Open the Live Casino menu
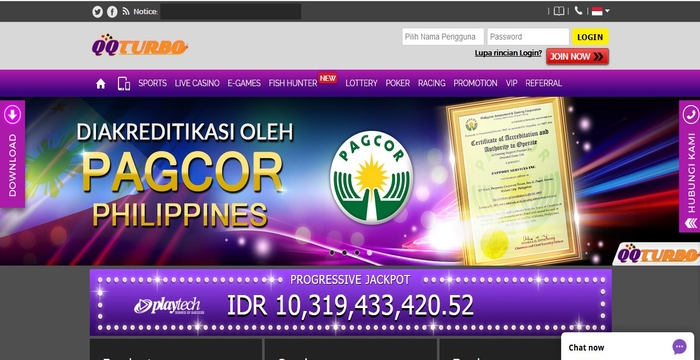The image size is (700, 360). pos(197,83)
